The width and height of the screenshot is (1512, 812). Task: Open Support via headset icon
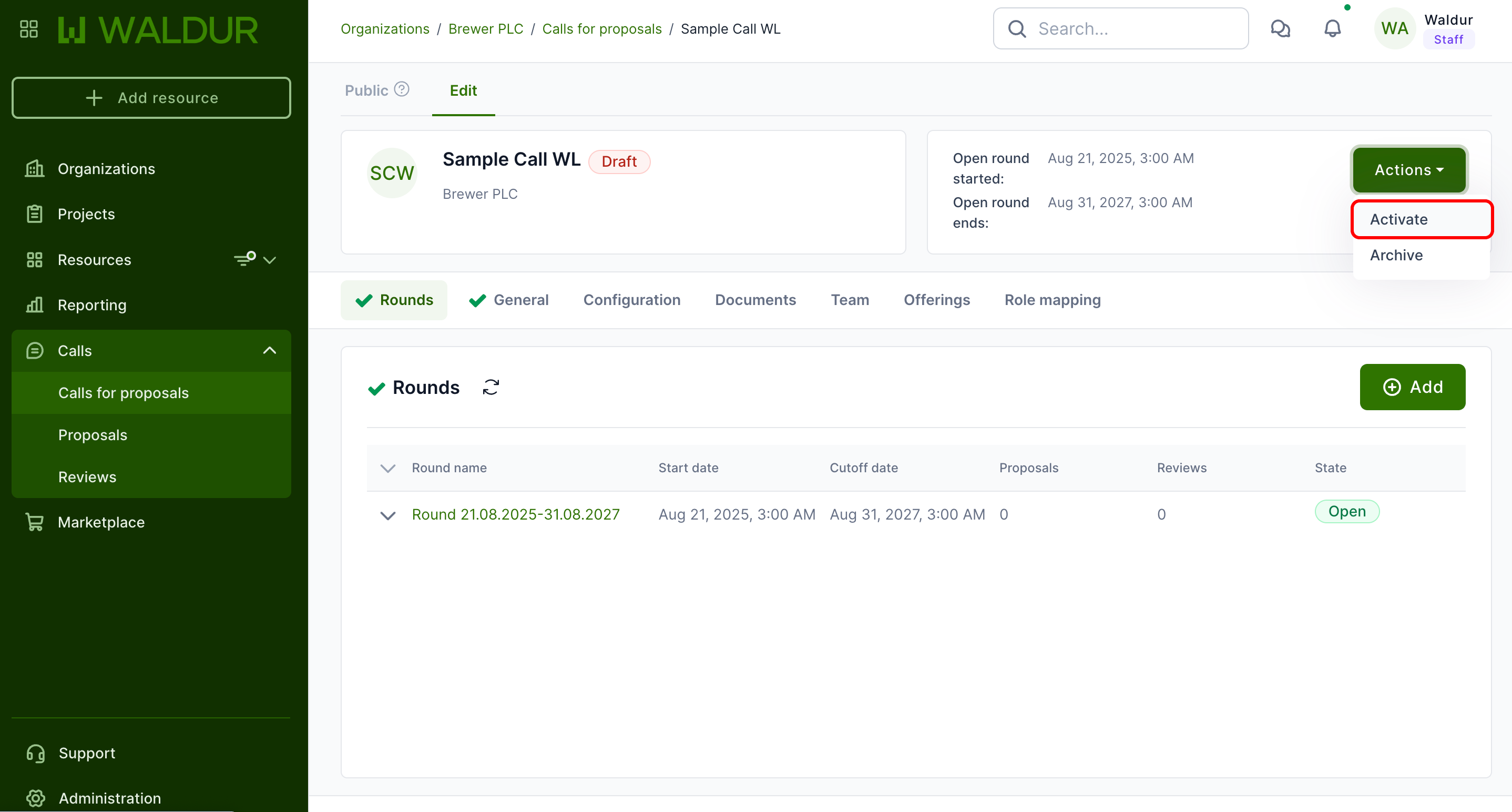coord(35,753)
